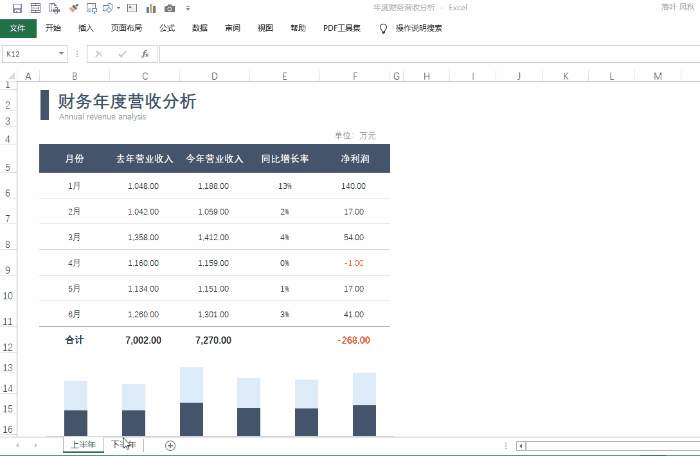Select the 上半年 sheet tab
Viewport: 700px width, 456px height.
[83, 445]
